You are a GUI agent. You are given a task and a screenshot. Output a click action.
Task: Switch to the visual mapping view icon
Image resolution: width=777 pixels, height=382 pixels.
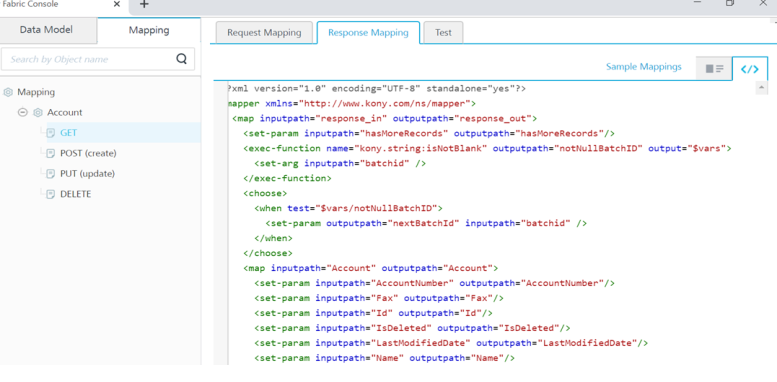[x=714, y=69]
